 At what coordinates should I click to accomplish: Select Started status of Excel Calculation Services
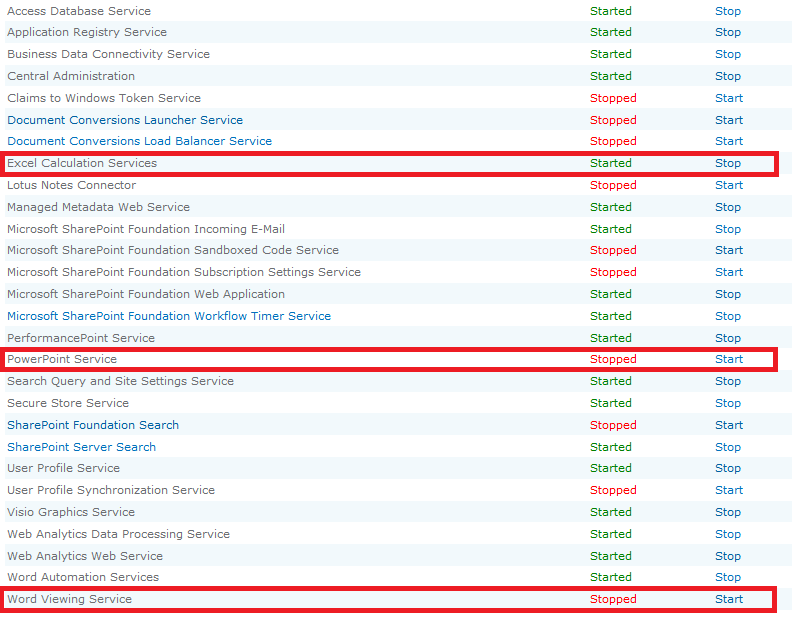tap(611, 163)
